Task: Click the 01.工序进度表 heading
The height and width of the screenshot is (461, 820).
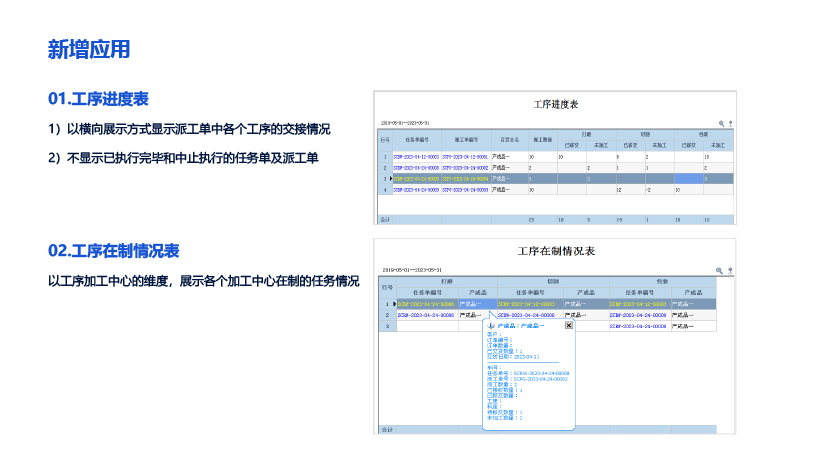Action: pos(99,98)
